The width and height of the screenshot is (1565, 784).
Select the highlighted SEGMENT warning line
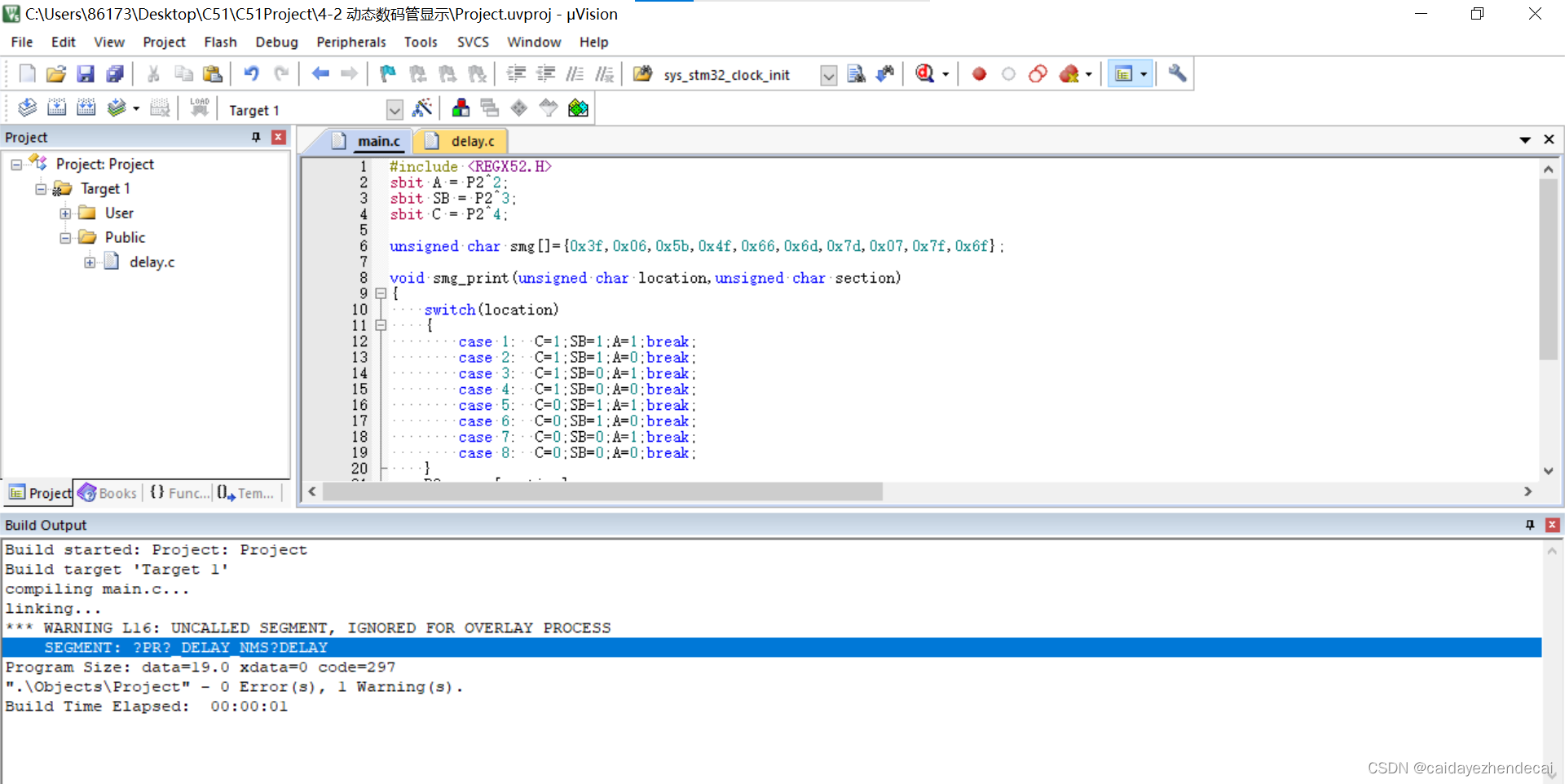186,647
